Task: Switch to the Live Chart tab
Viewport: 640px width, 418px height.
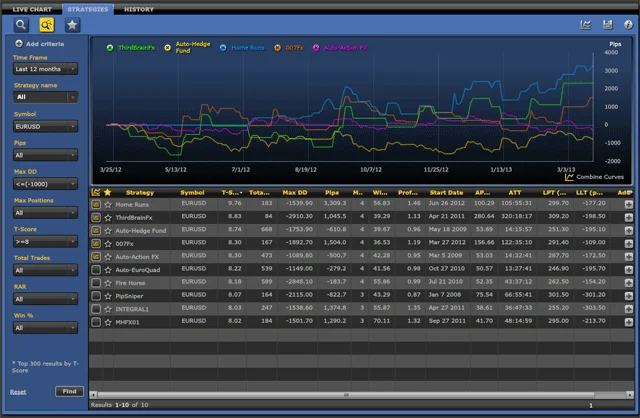Action: (32, 9)
